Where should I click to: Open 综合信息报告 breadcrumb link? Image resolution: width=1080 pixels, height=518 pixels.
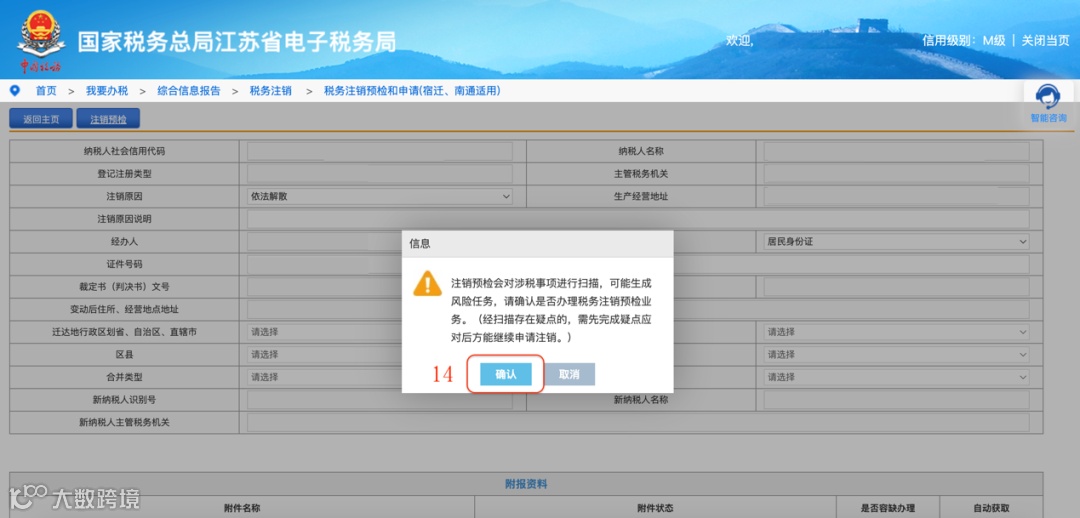tap(189, 91)
